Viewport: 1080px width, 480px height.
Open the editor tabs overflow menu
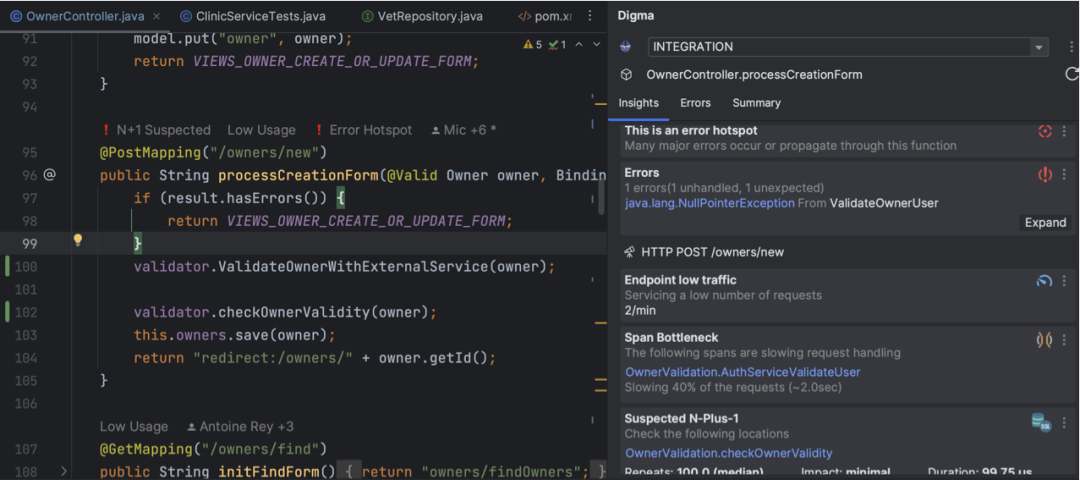tap(590, 16)
